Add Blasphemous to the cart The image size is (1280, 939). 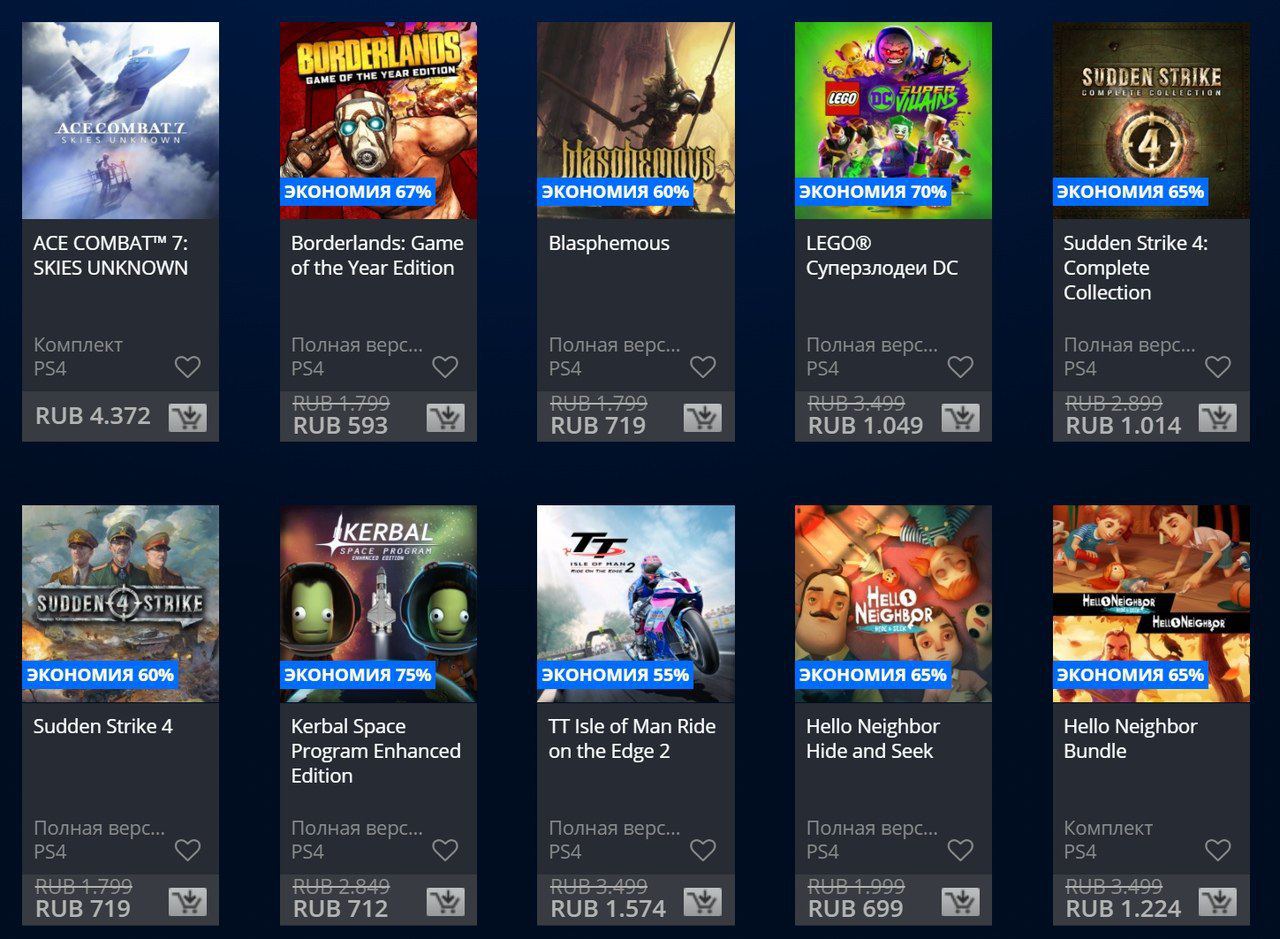(x=703, y=417)
